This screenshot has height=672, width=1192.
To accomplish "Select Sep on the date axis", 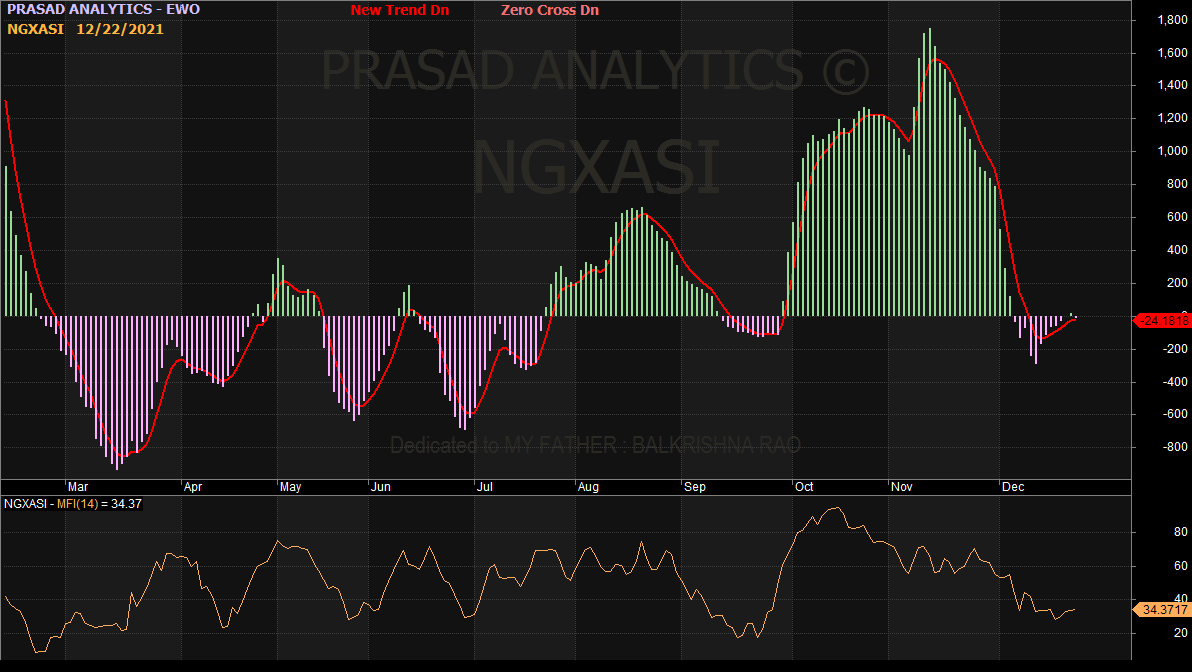I will 695,487.
